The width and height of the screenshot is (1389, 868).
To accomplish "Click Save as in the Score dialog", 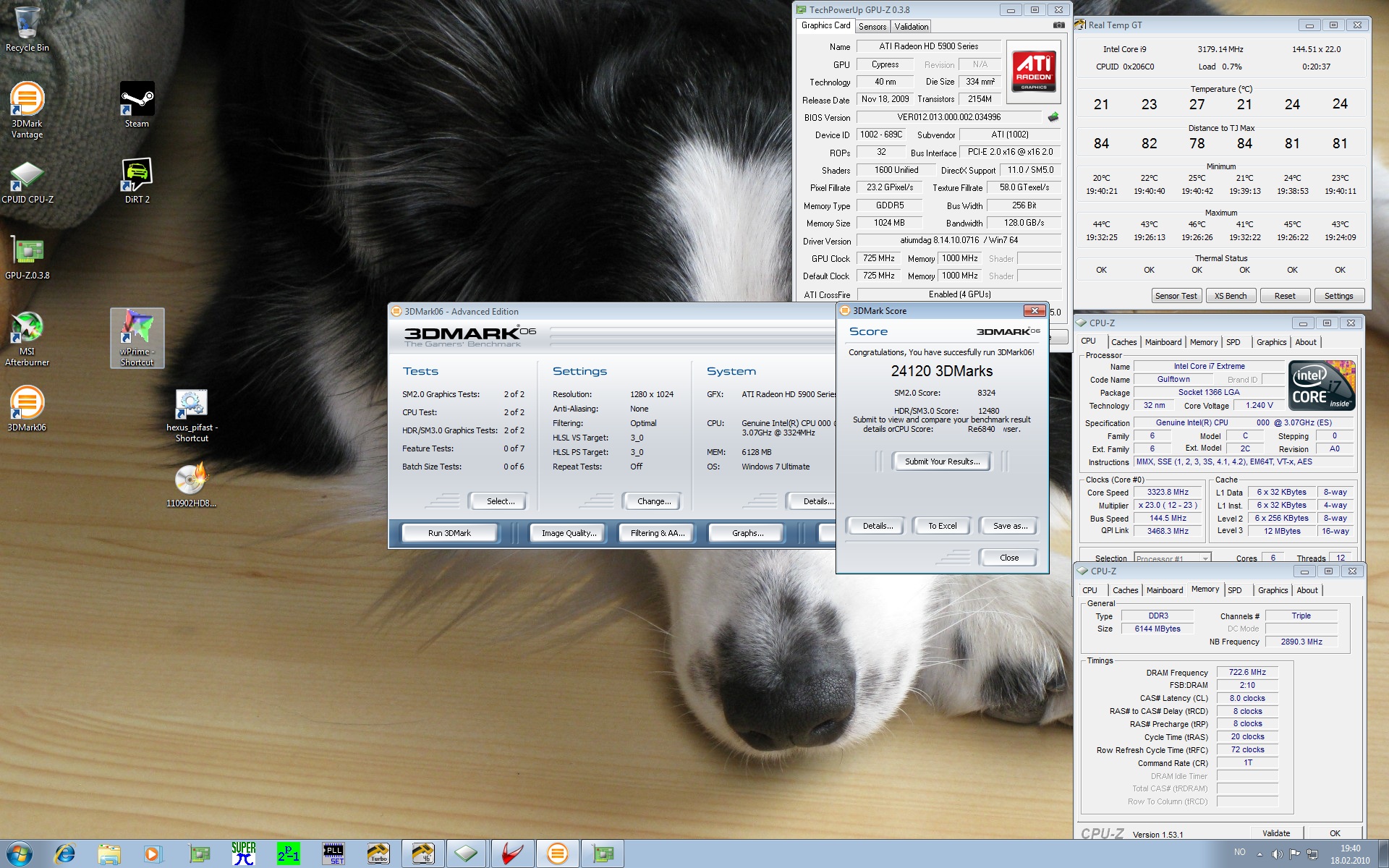I will [x=1010, y=526].
